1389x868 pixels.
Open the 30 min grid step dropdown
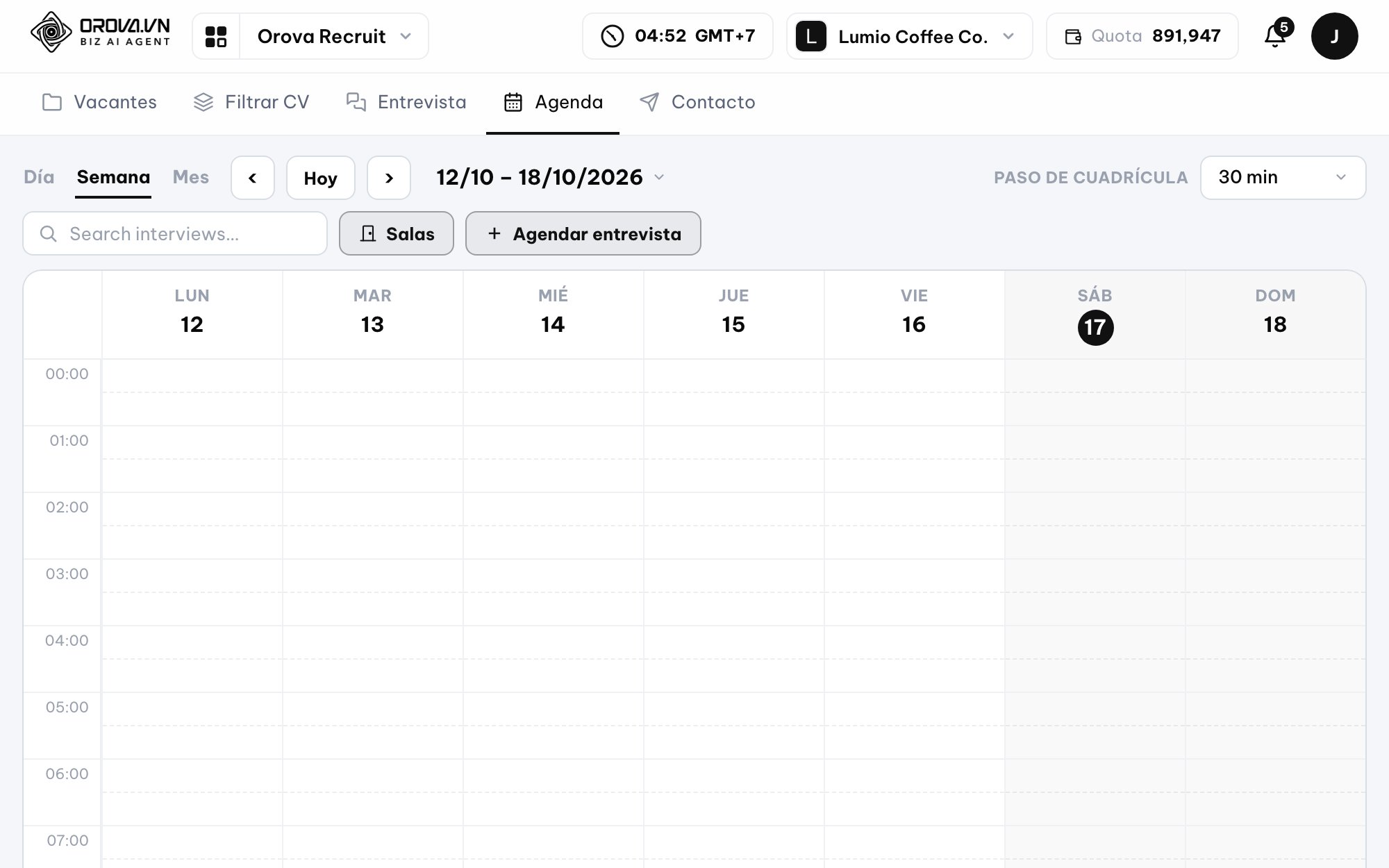1283,178
